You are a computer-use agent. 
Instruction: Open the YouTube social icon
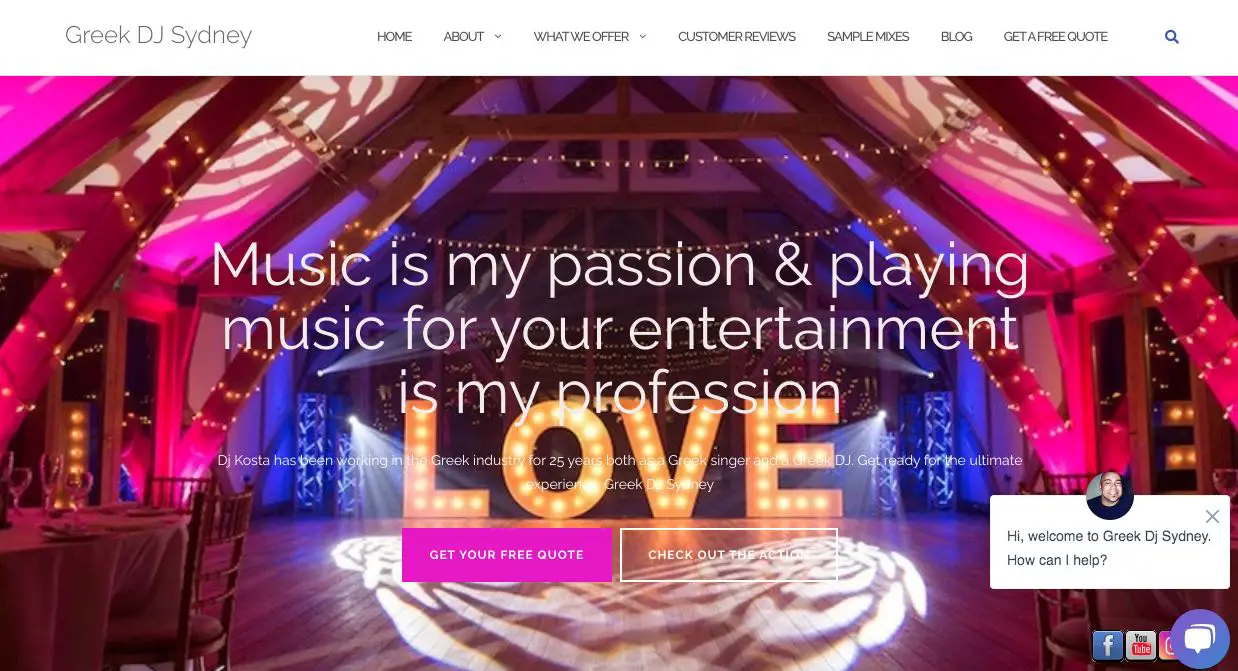(x=1140, y=645)
